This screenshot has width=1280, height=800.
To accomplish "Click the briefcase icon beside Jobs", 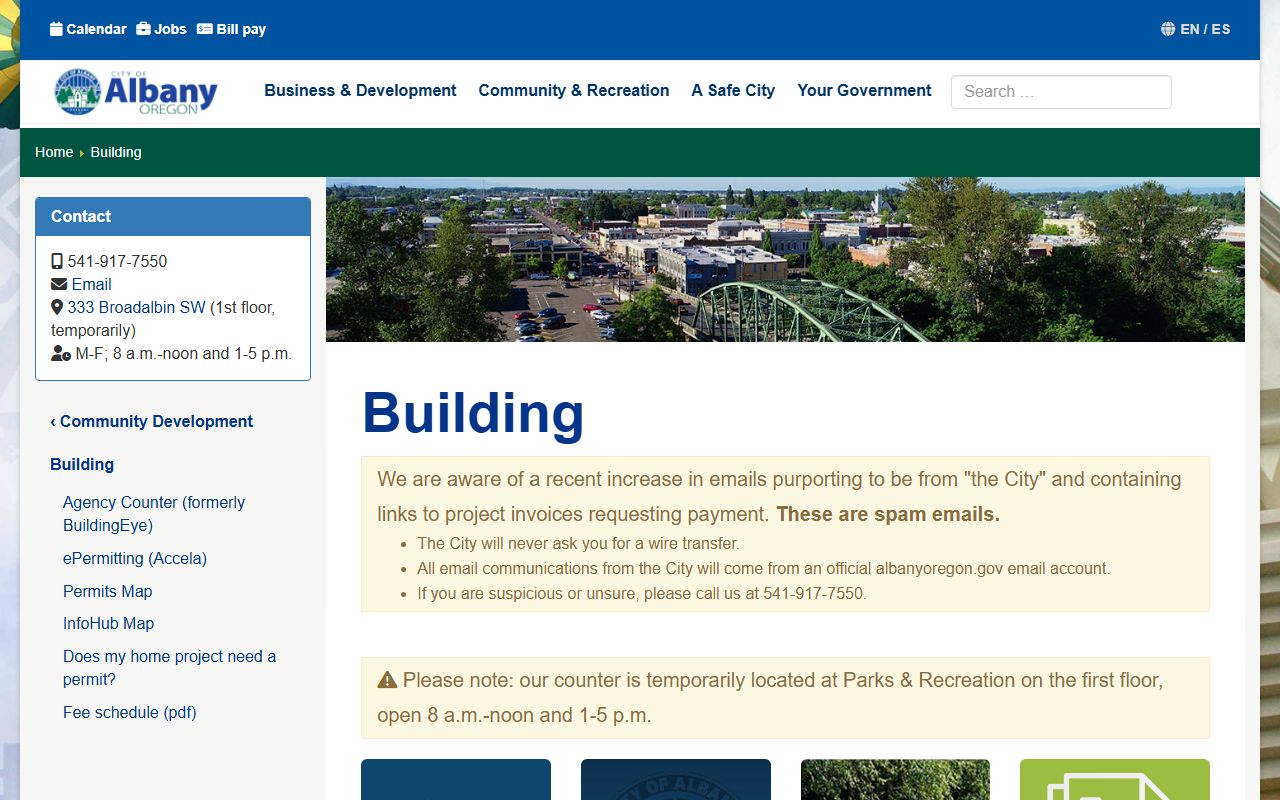I will click(x=143, y=29).
